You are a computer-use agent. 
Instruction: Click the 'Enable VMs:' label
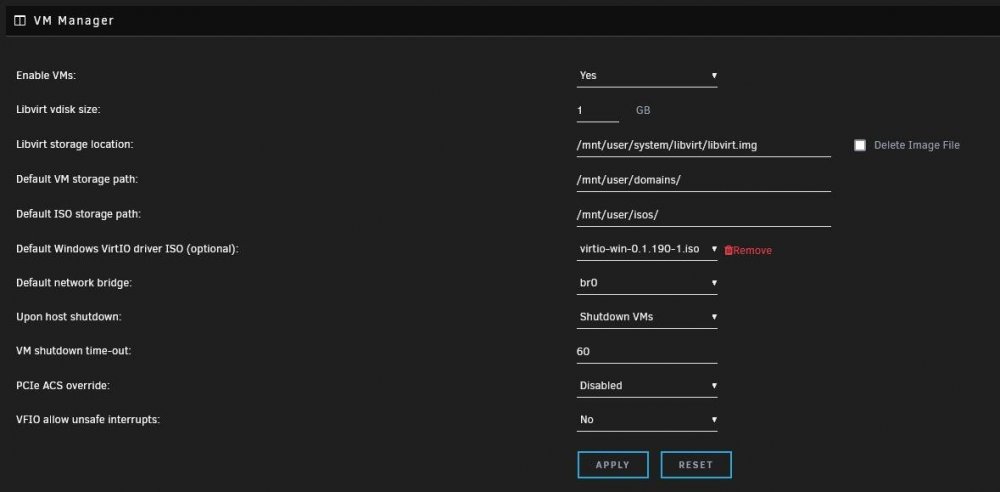46,76
